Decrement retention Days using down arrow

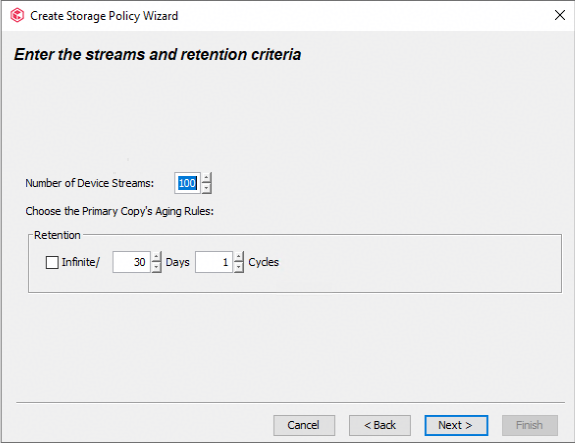pos(157,267)
